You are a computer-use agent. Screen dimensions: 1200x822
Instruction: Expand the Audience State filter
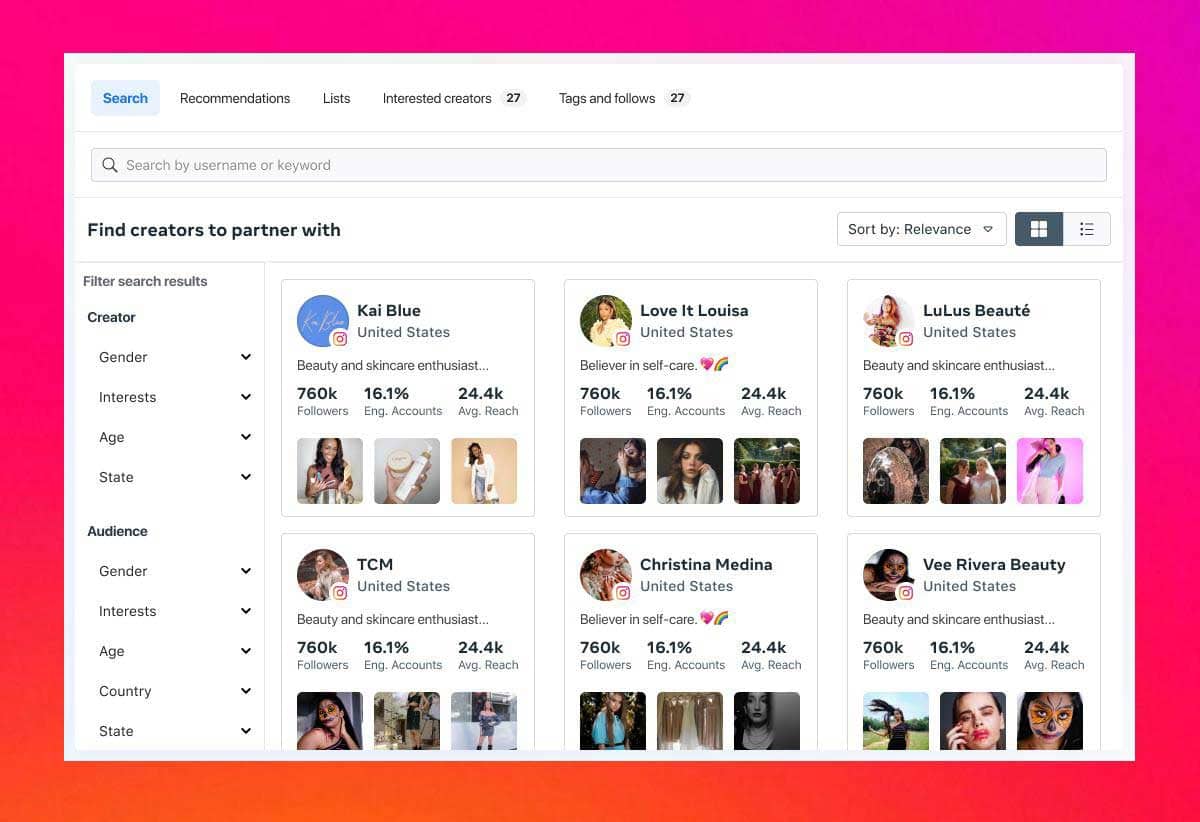[174, 731]
